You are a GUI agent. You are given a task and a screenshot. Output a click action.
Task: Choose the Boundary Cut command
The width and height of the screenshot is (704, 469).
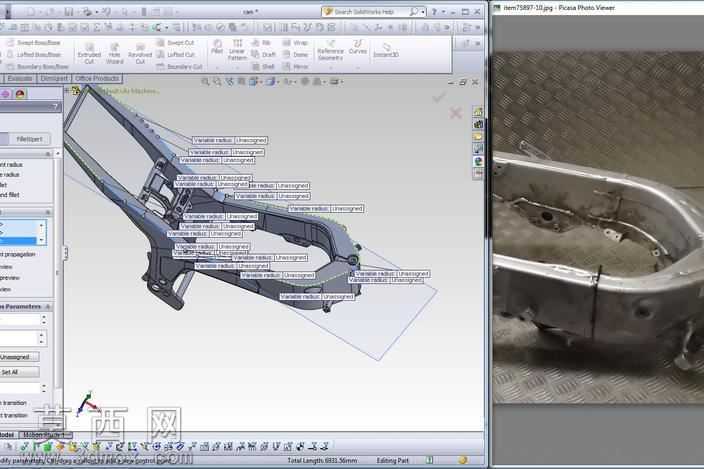(x=179, y=66)
